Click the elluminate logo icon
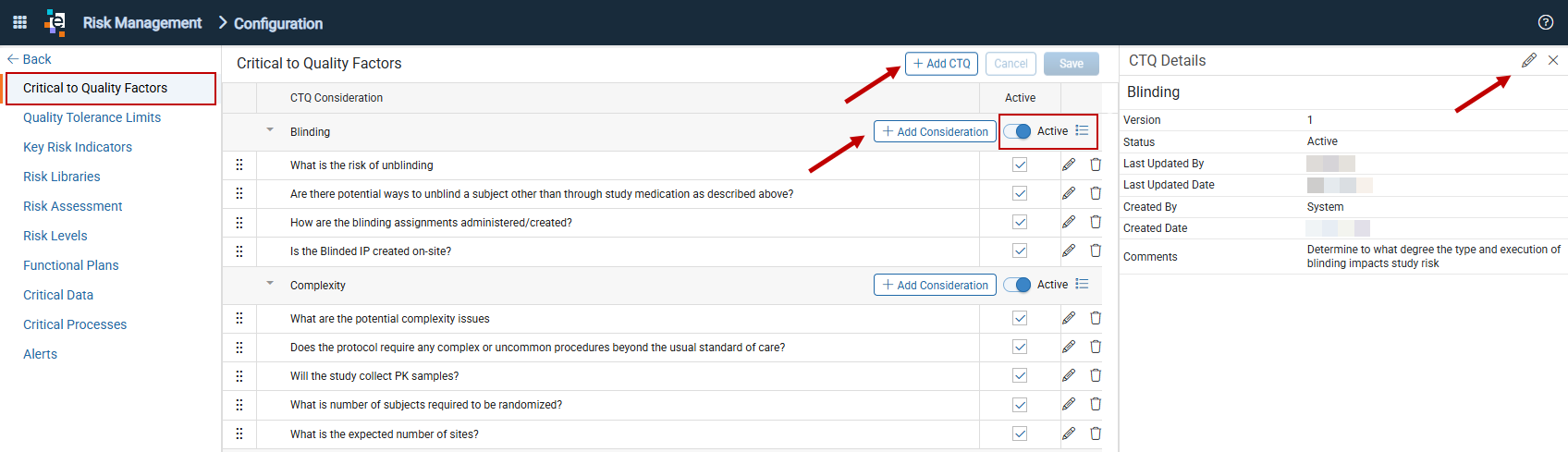 (55, 22)
